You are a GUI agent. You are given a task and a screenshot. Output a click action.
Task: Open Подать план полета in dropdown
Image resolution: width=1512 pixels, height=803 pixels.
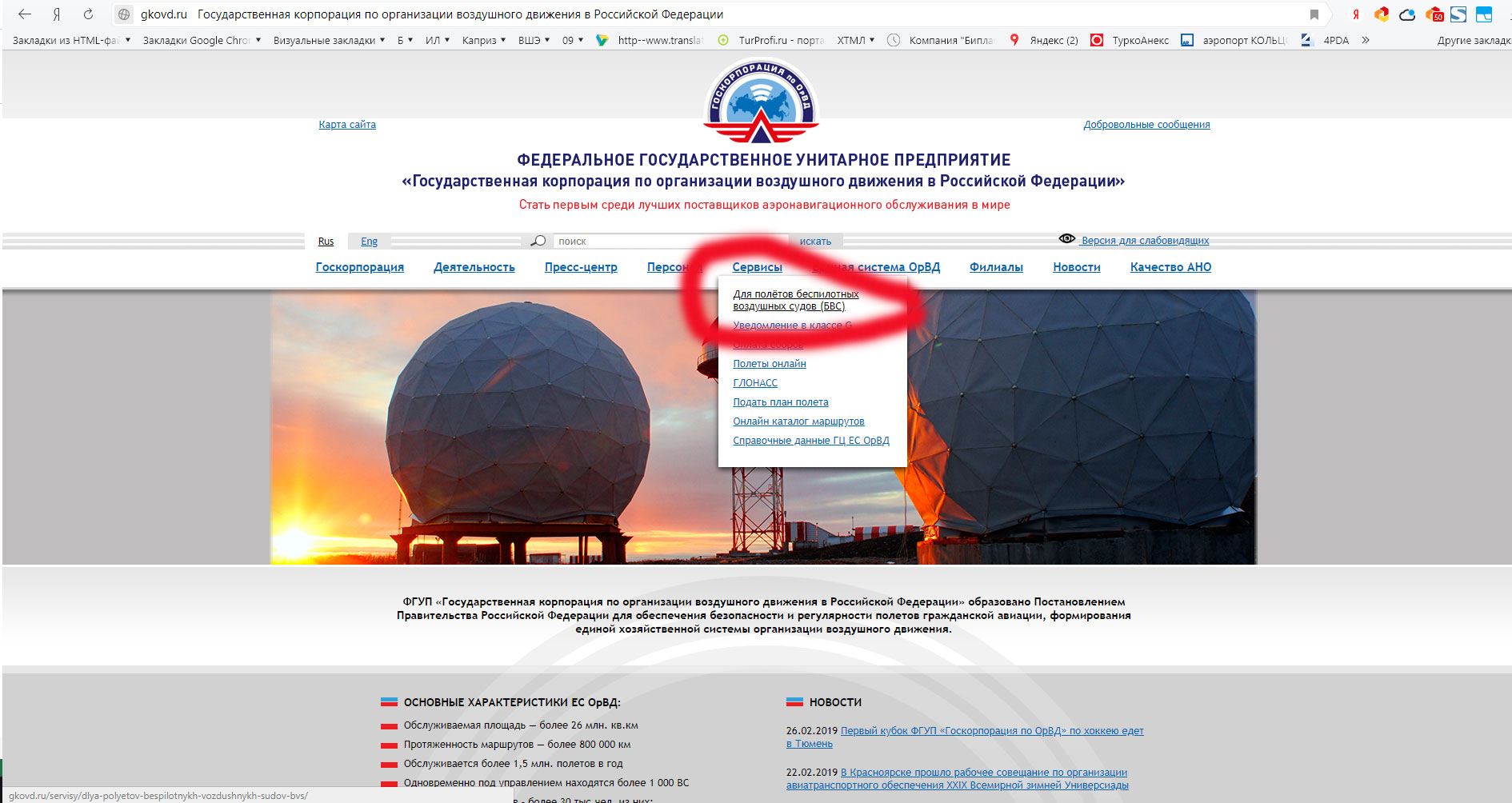(780, 402)
